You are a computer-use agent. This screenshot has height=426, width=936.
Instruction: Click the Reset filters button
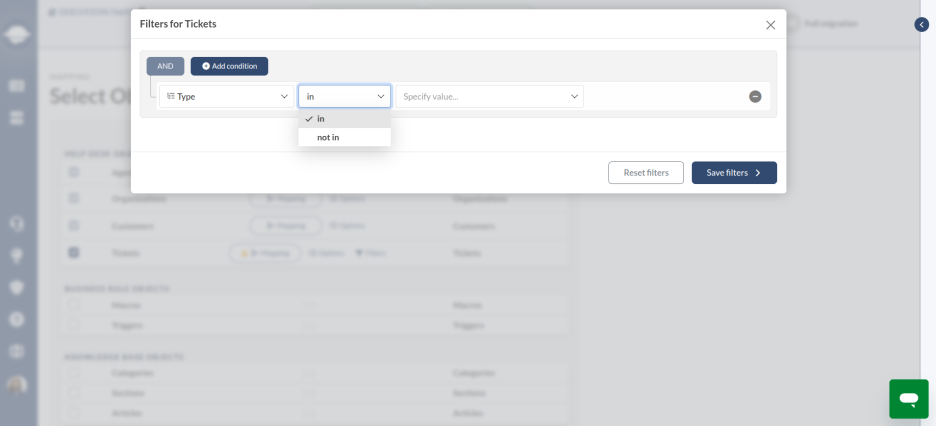click(x=646, y=172)
